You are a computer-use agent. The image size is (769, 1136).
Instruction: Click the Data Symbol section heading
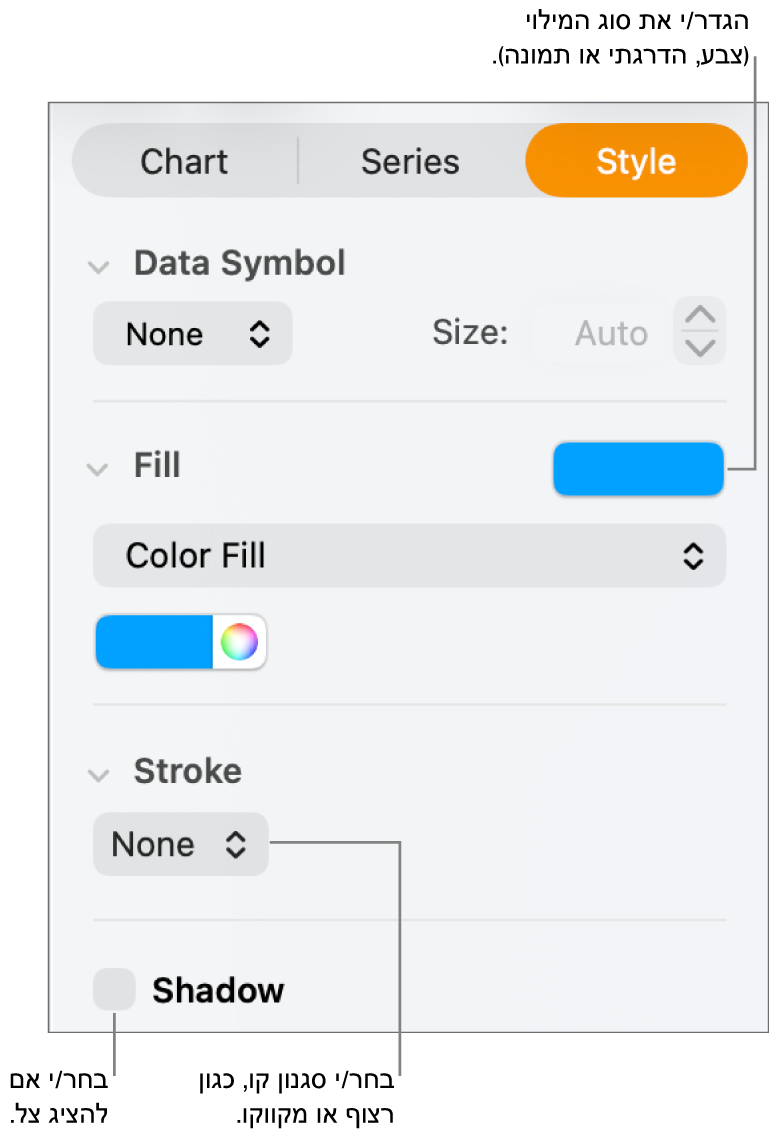coord(240,263)
